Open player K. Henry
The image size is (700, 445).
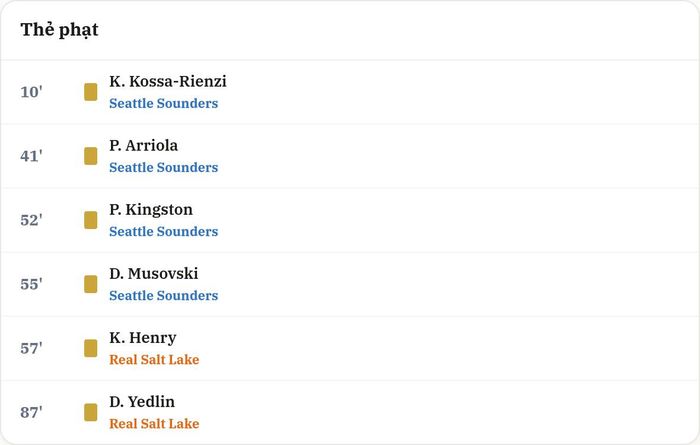[143, 338]
